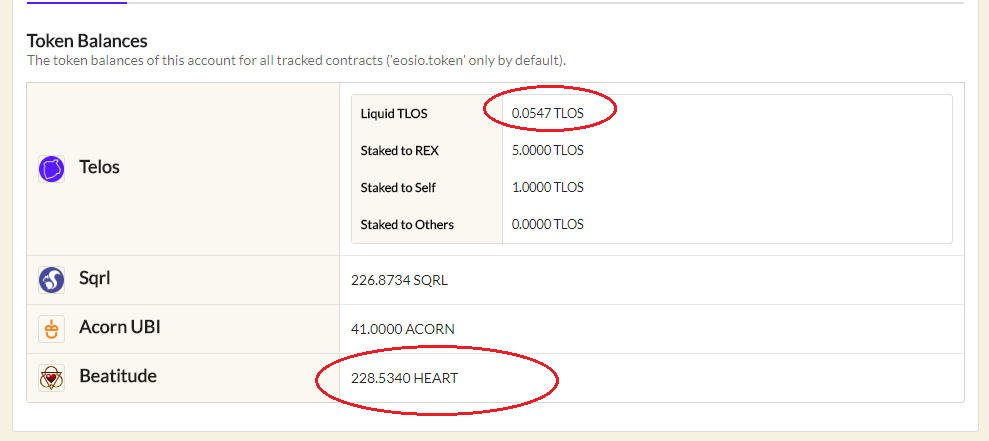Select the Beatitude token name
This screenshot has height=441, width=989.
pos(118,376)
